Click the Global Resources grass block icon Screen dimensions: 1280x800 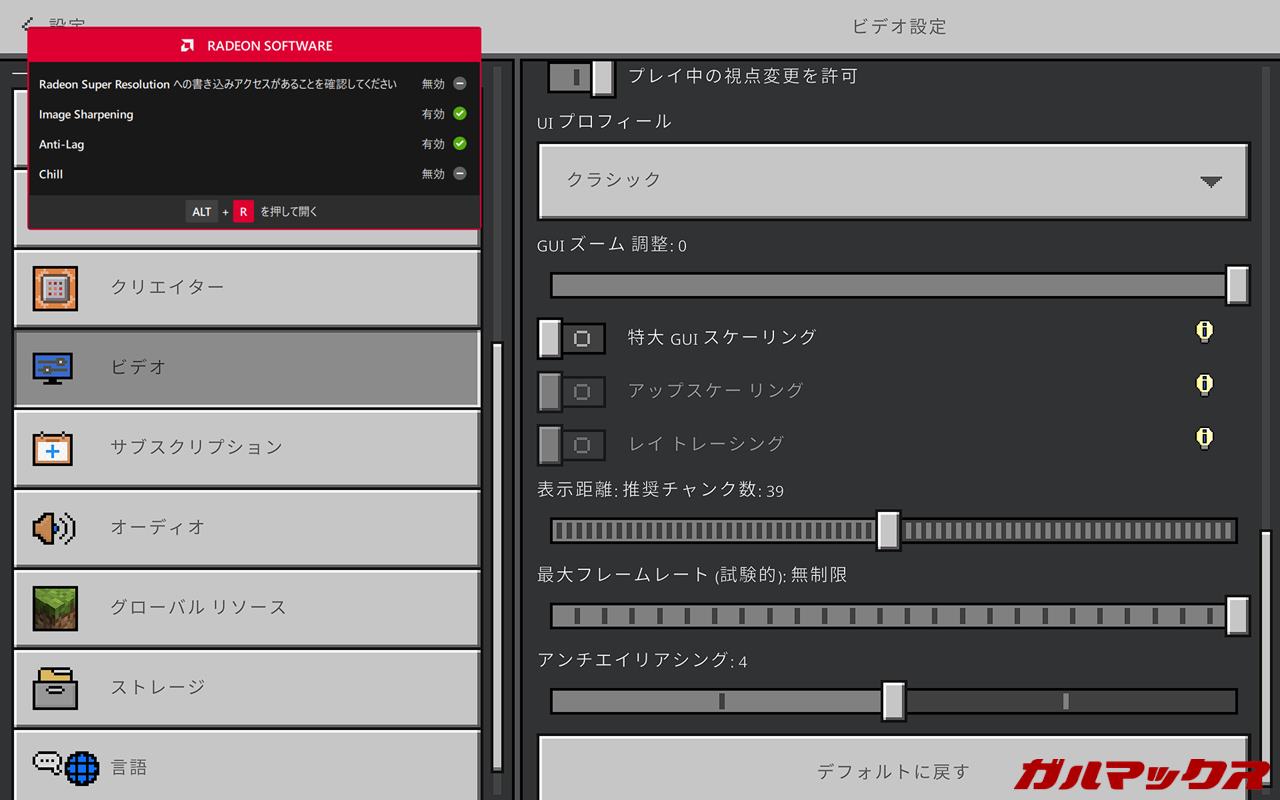55,608
